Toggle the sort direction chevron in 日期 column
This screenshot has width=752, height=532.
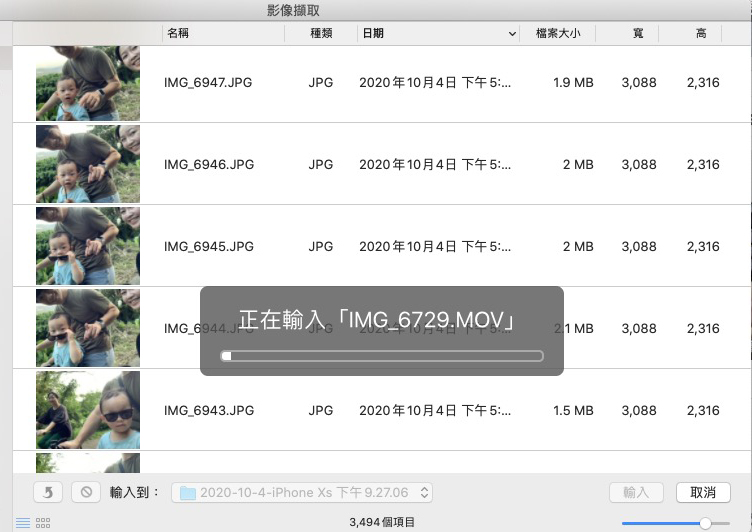[x=512, y=34]
